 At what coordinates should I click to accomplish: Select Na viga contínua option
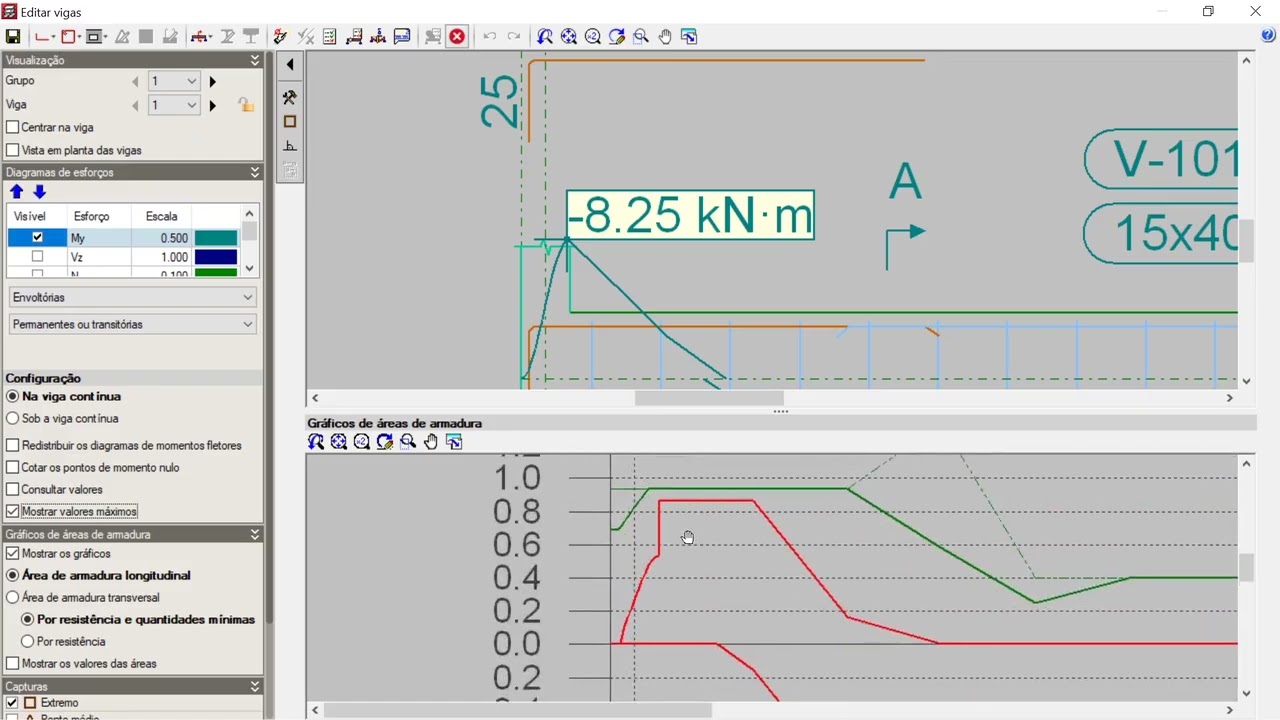pos(13,396)
